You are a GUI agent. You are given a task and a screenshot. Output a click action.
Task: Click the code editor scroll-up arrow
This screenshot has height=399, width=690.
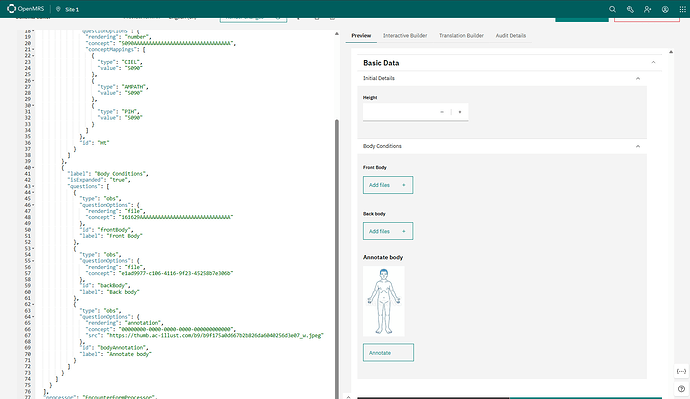point(337,33)
